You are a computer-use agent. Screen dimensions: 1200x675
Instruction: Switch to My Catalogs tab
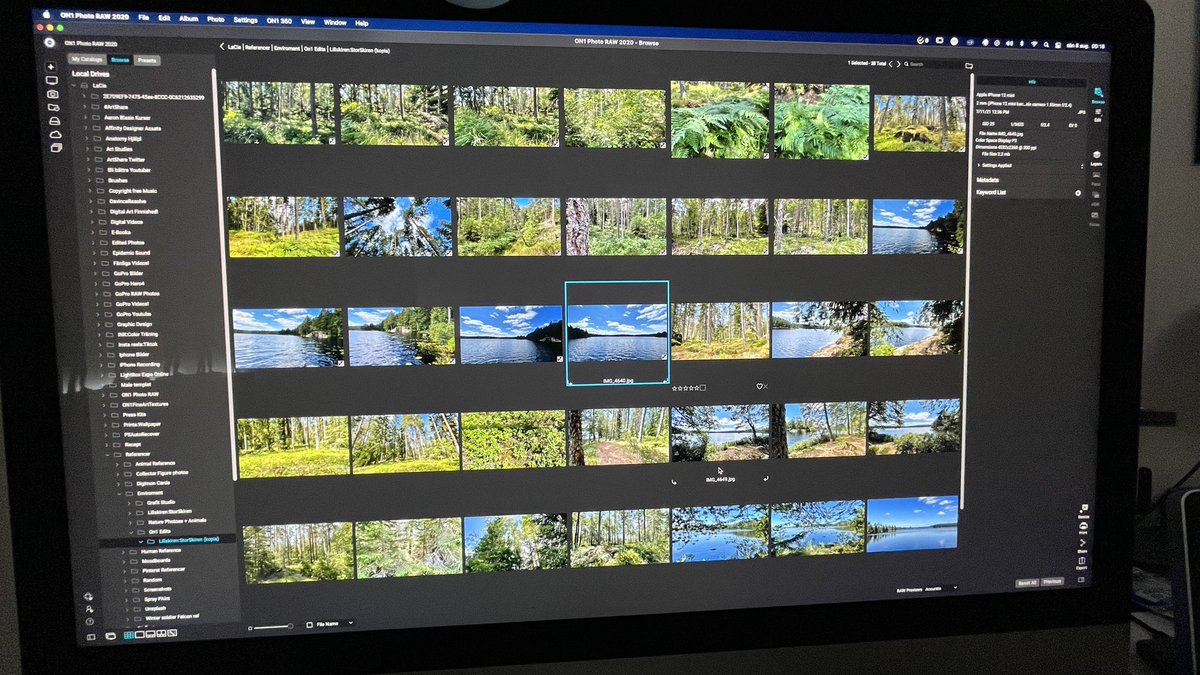click(x=86, y=60)
